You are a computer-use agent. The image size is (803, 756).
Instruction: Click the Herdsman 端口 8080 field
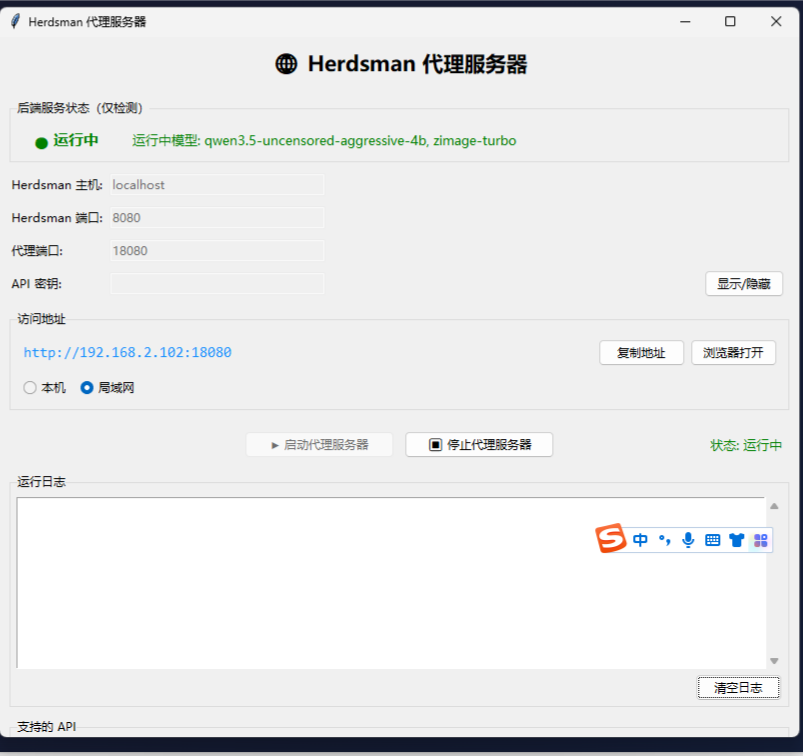click(x=217, y=218)
